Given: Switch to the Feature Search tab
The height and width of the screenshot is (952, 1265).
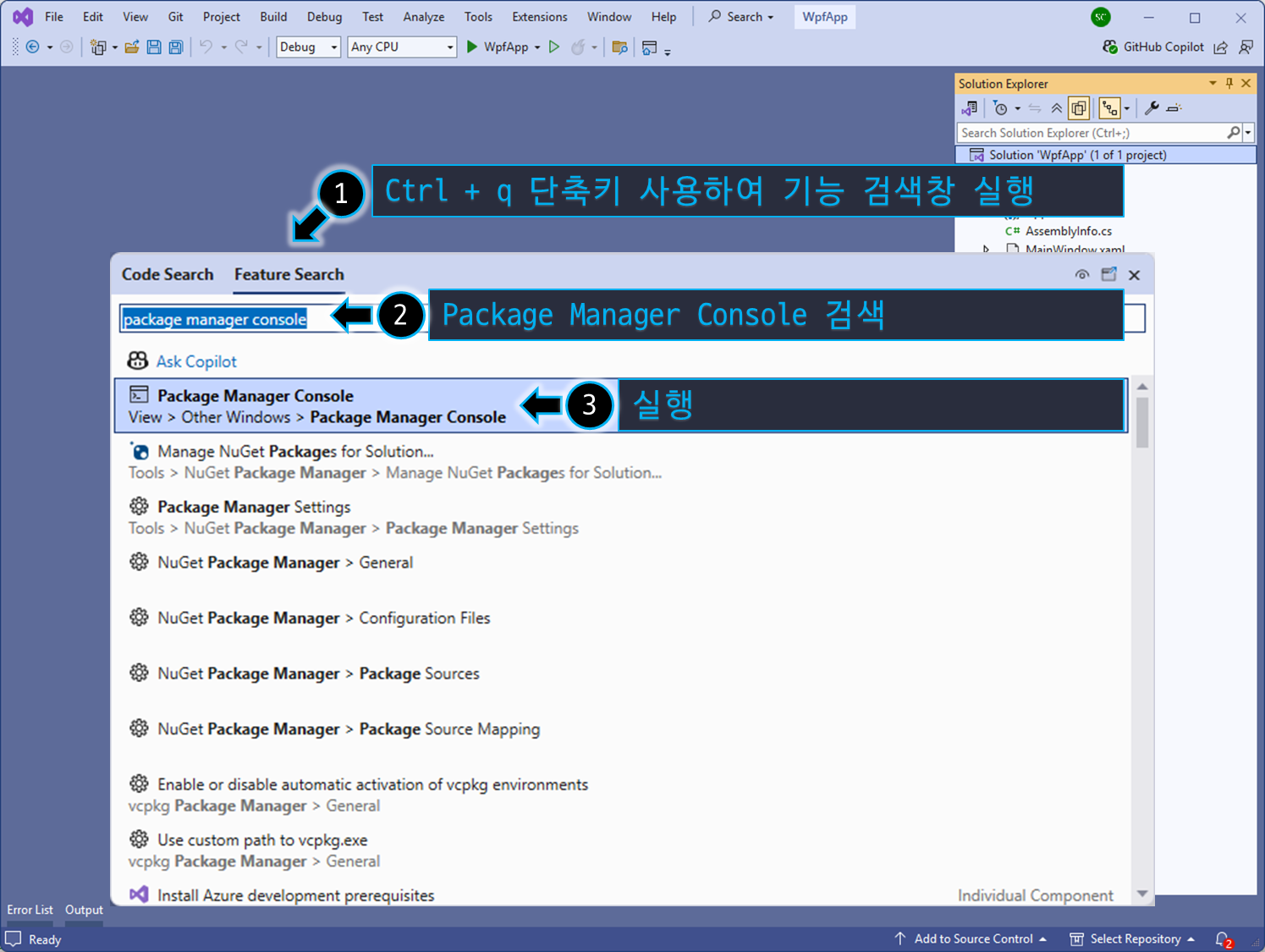Looking at the screenshot, I should pyautogui.click(x=289, y=274).
